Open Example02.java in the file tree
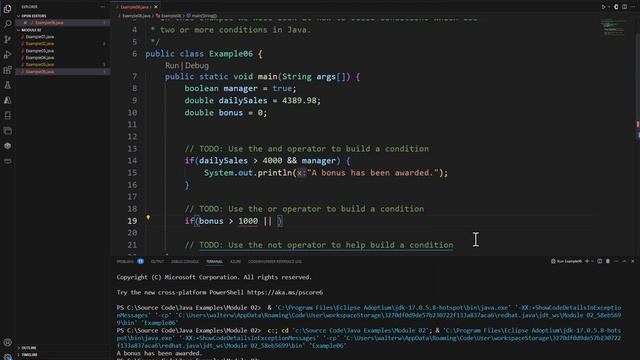The image size is (640, 360). coord(40,44)
